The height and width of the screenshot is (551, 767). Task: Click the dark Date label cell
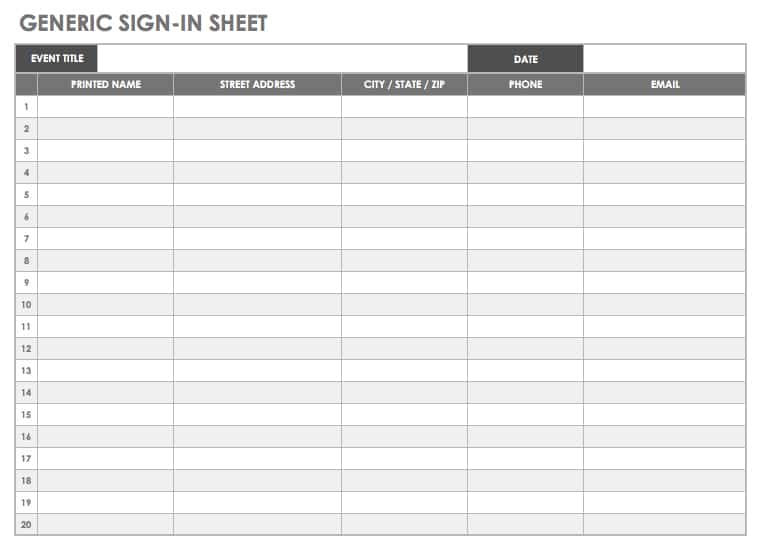(x=525, y=59)
